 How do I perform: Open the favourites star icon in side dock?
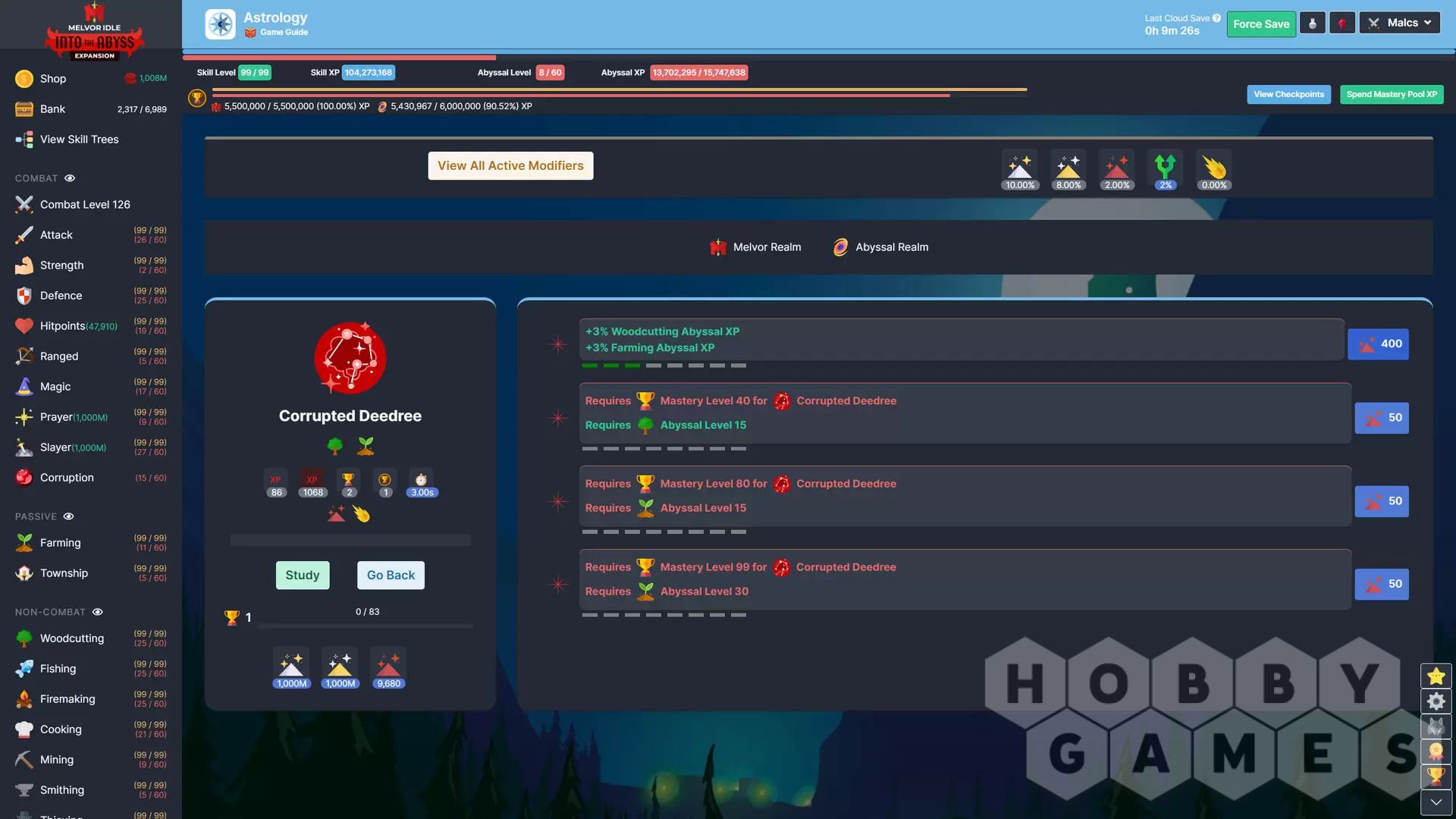click(1436, 676)
